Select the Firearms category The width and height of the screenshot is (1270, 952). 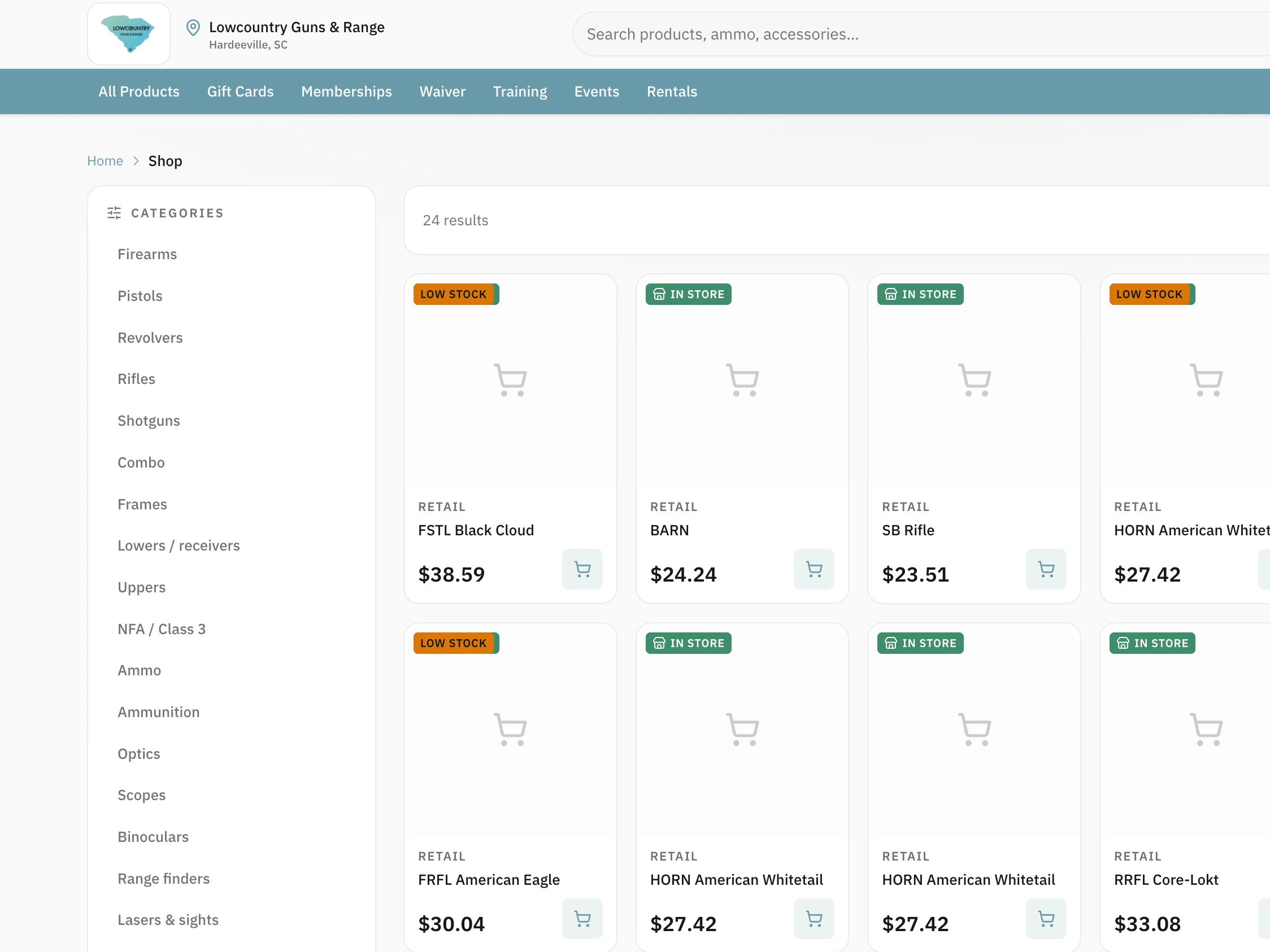click(x=147, y=255)
